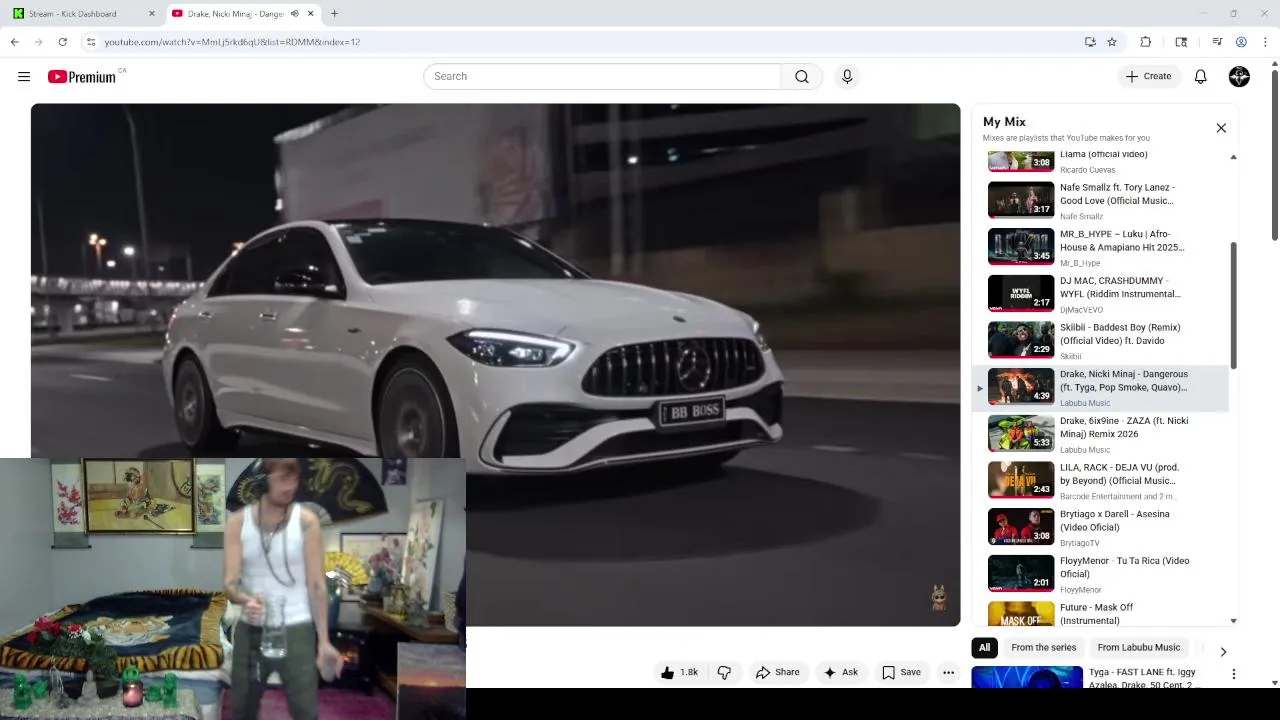Click the search magnifier button
Viewport: 1280px width, 720px height.
802,76
